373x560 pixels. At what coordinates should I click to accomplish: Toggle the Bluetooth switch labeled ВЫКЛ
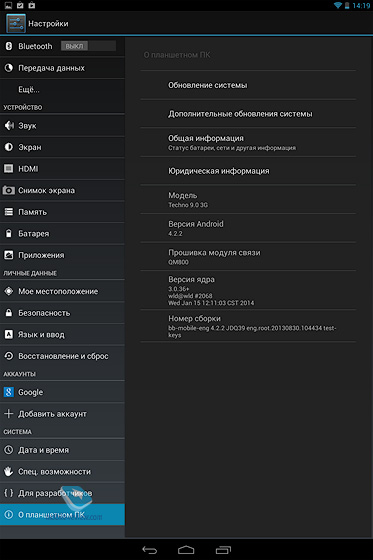(x=88, y=46)
